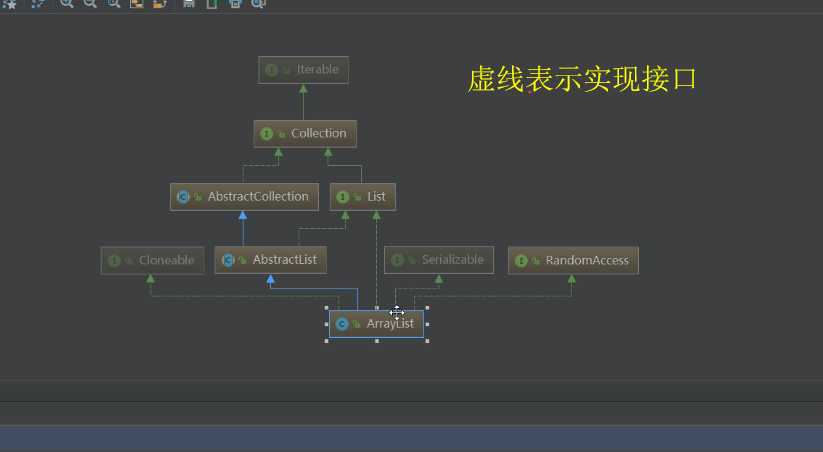The width and height of the screenshot is (823, 452).
Task: Select the List interface node
Action: (363, 197)
